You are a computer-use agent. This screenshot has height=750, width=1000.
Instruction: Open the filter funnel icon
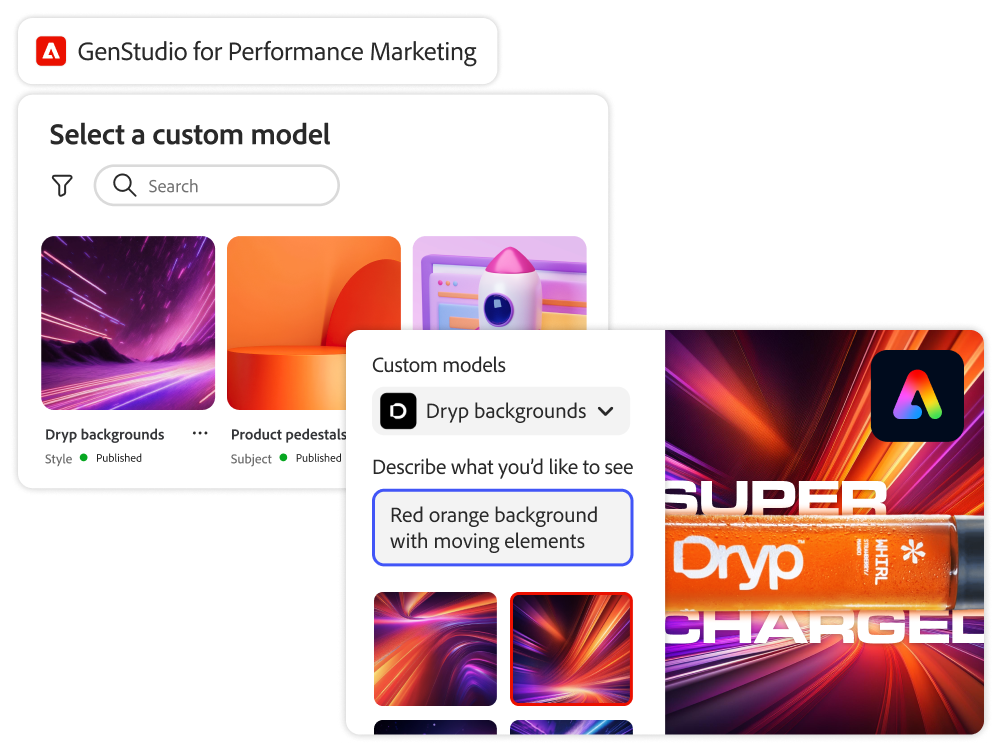point(62,186)
